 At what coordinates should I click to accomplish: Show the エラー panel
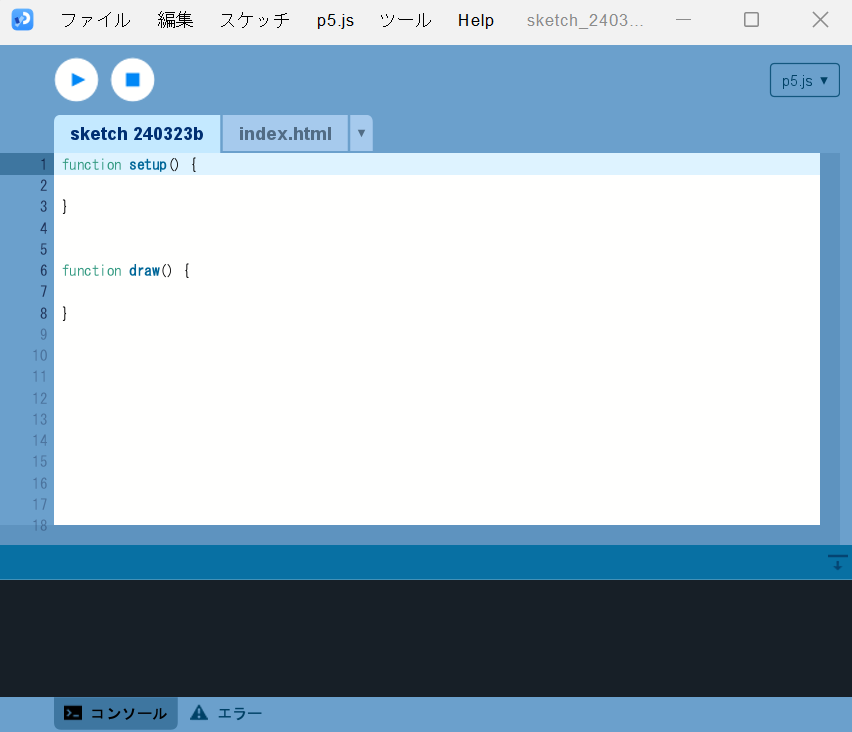[x=239, y=713]
